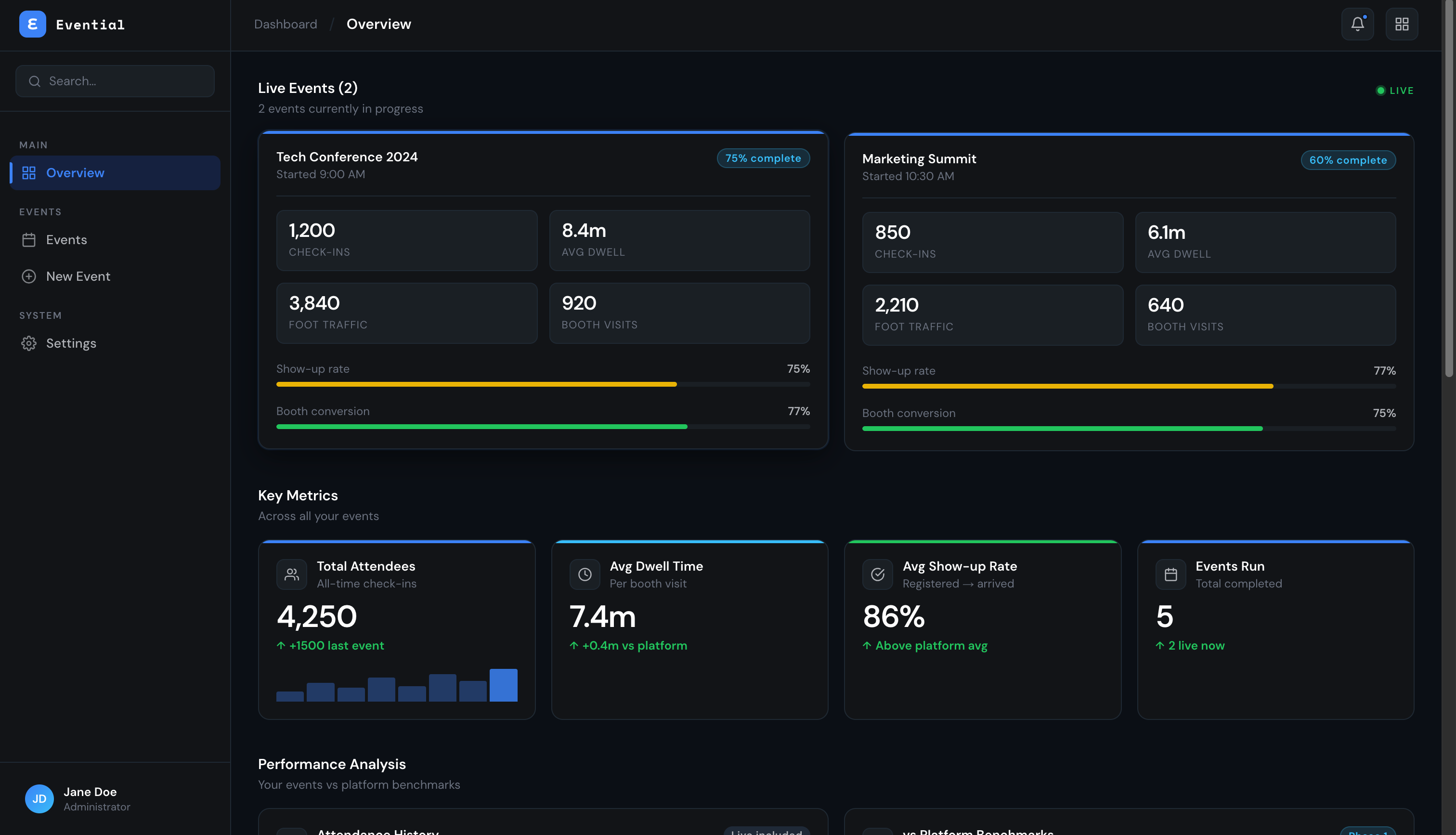Click the 4,250 total attendees value
Image resolution: width=1456 pixels, height=835 pixels.
[x=317, y=617]
